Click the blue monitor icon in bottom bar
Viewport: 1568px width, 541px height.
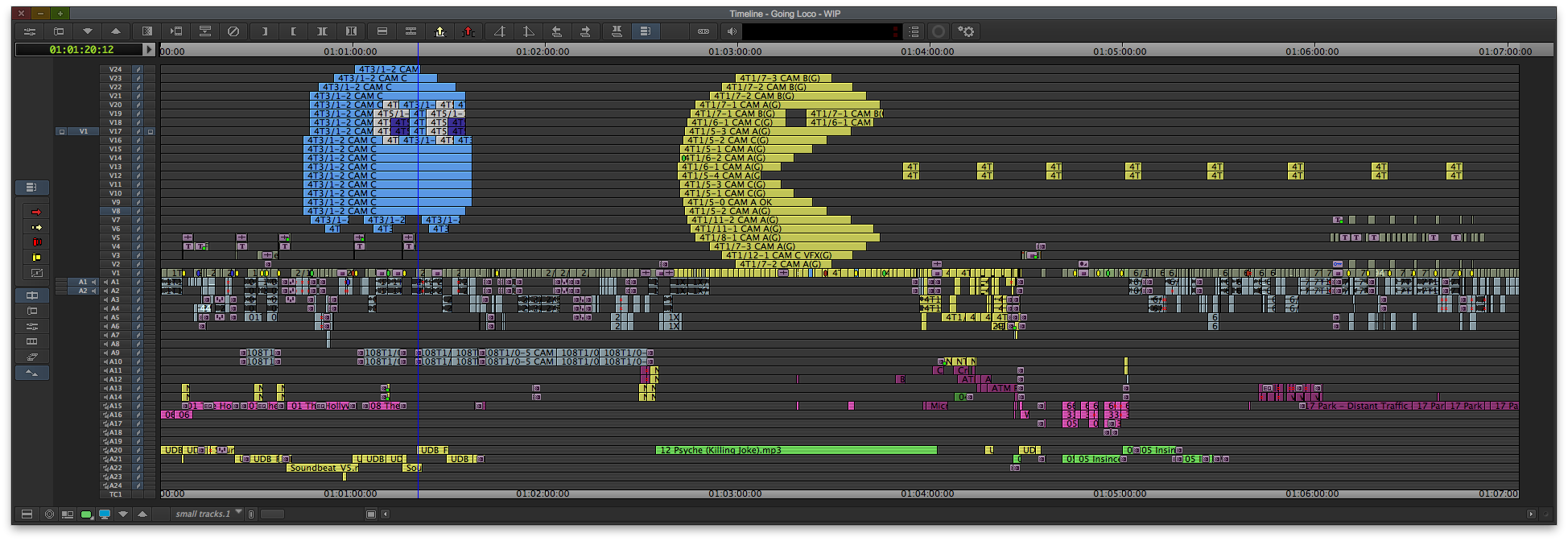[104, 514]
